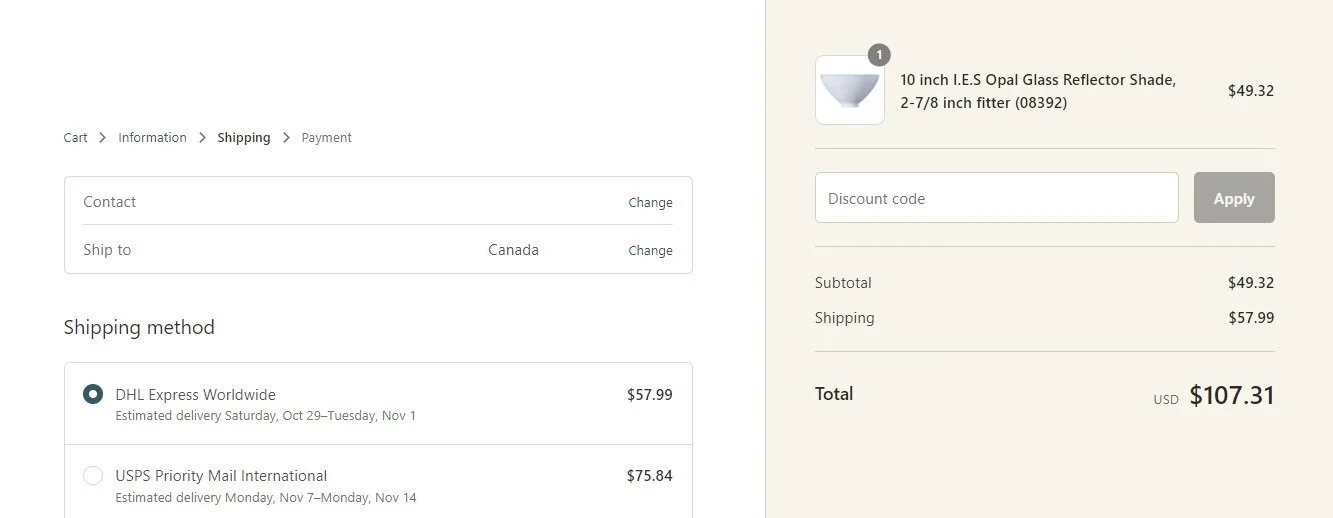Click the $75.84 USPS shipping price
The width and height of the screenshot is (1333, 518).
(x=649, y=476)
